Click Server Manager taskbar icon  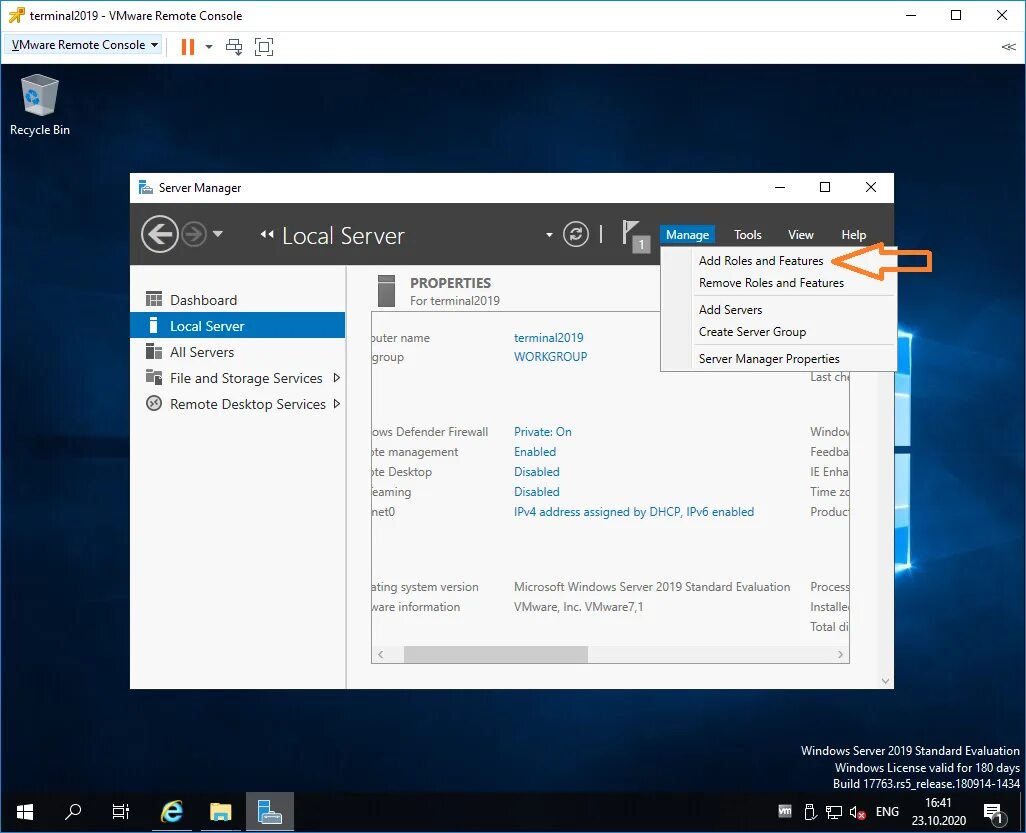click(270, 812)
